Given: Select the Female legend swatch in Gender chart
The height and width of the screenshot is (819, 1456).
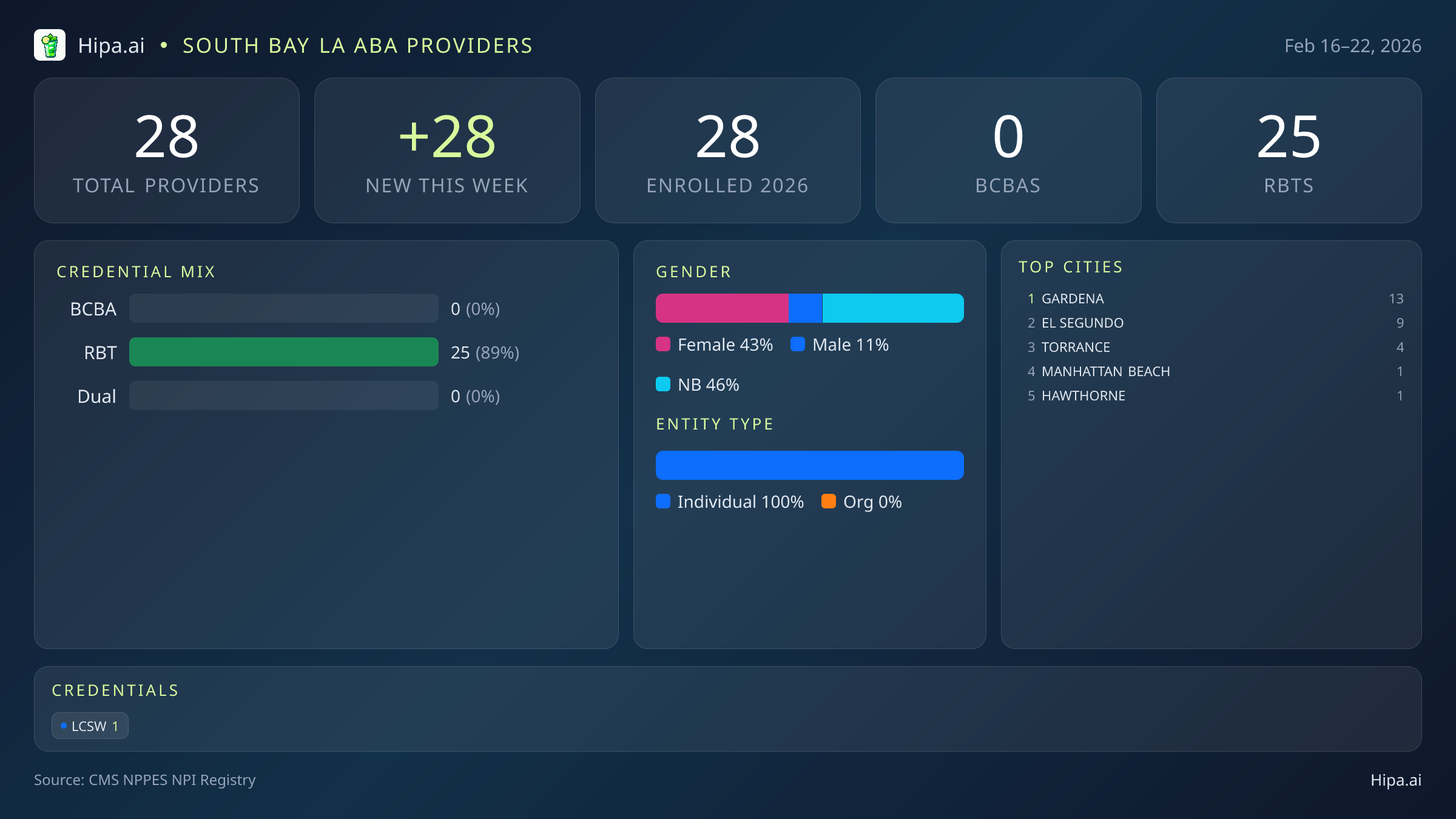Looking at the screenshot, I should coord(663,344).
